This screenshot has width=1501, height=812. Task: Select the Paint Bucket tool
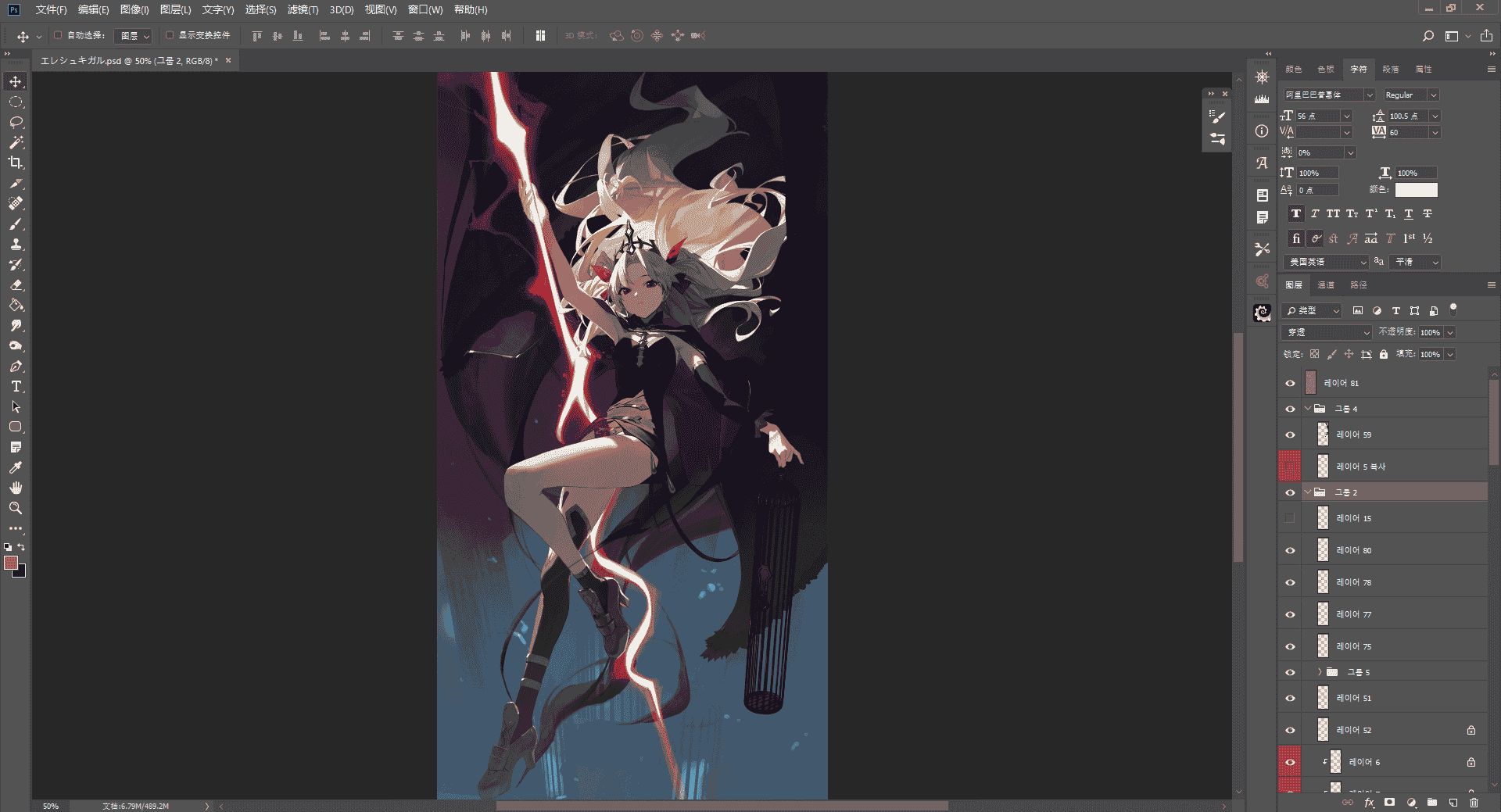[16, 305]
